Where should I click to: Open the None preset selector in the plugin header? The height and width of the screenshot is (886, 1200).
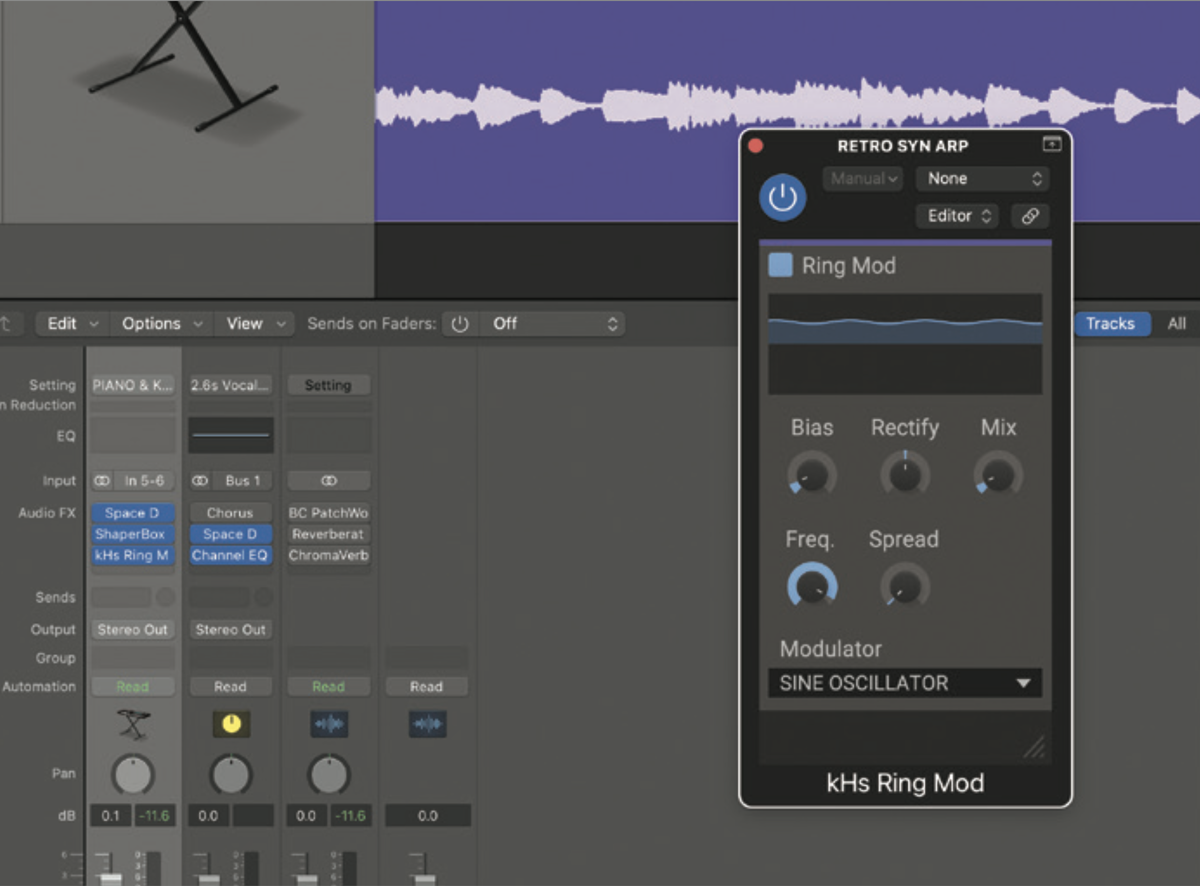click(981, 178)
